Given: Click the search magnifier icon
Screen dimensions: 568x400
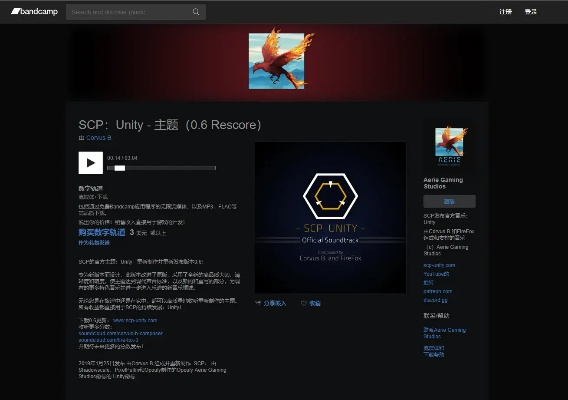Looking at the screenshot, I should tap(196, 12).
